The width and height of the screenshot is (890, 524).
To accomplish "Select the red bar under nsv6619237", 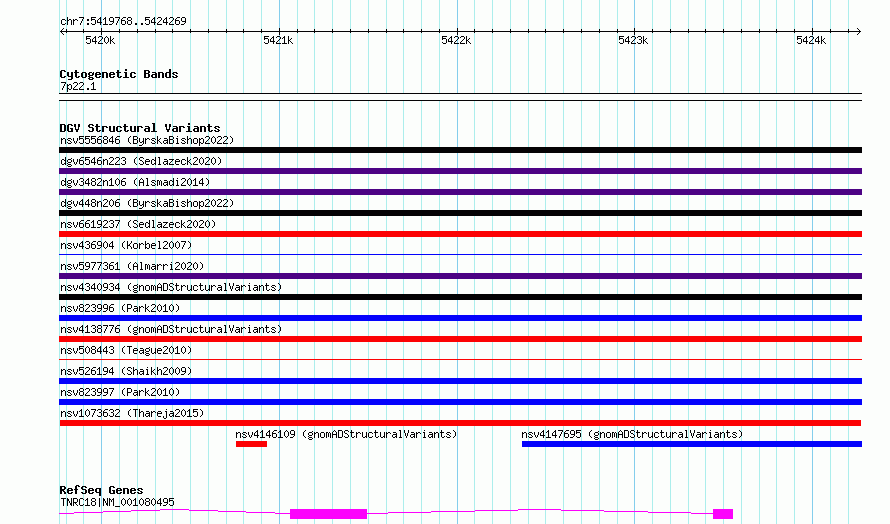I will point(460,234).
